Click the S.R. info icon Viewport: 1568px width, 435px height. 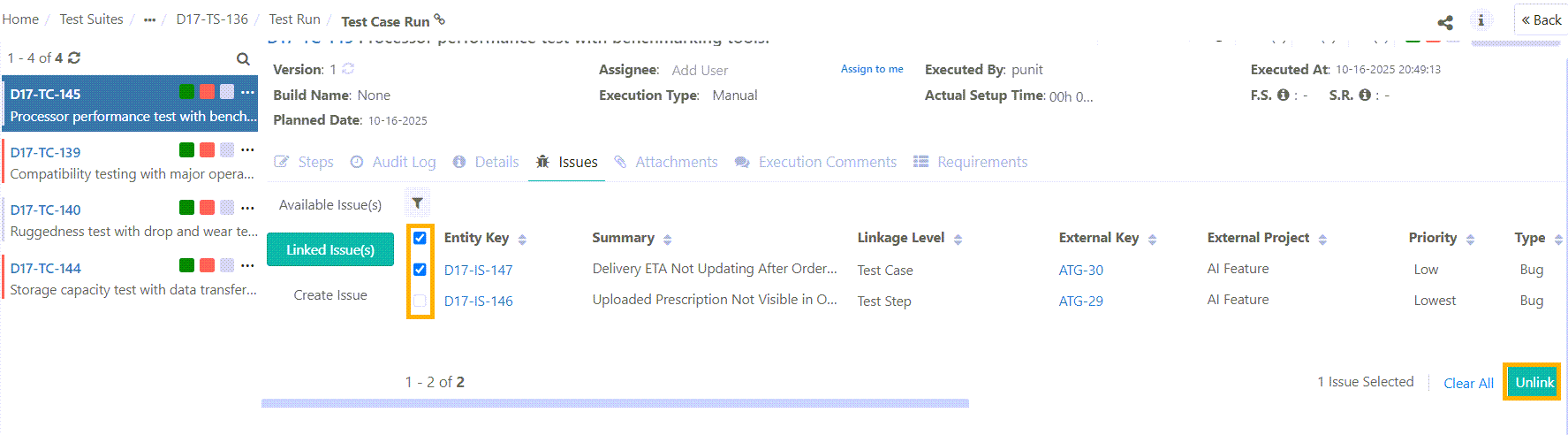(x=1365, y=95)
